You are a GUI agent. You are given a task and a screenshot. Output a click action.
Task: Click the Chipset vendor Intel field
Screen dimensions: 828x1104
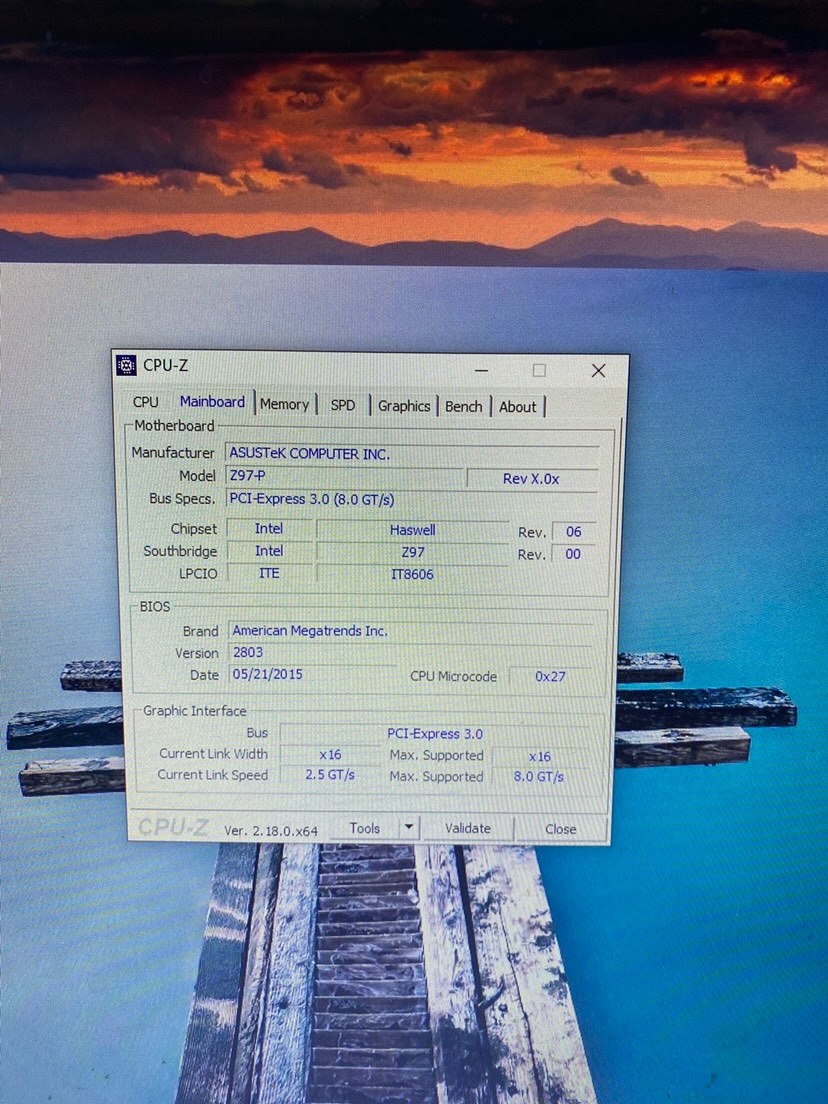click(269, 529)
